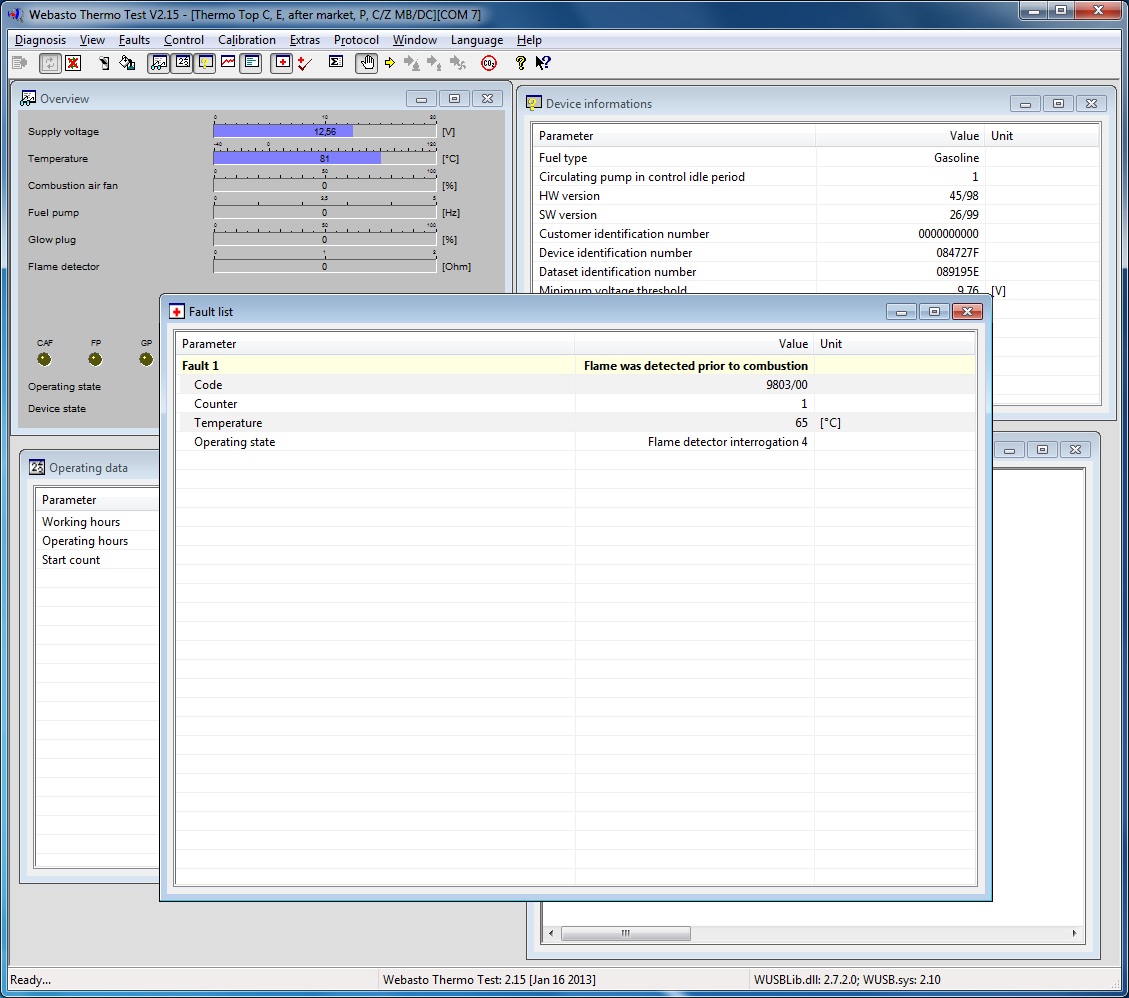This screenshot has height=998, width=1129.
Task: Click the stop diagnosis red X icon
Action: pyautogui.click(x=73, y=63)
